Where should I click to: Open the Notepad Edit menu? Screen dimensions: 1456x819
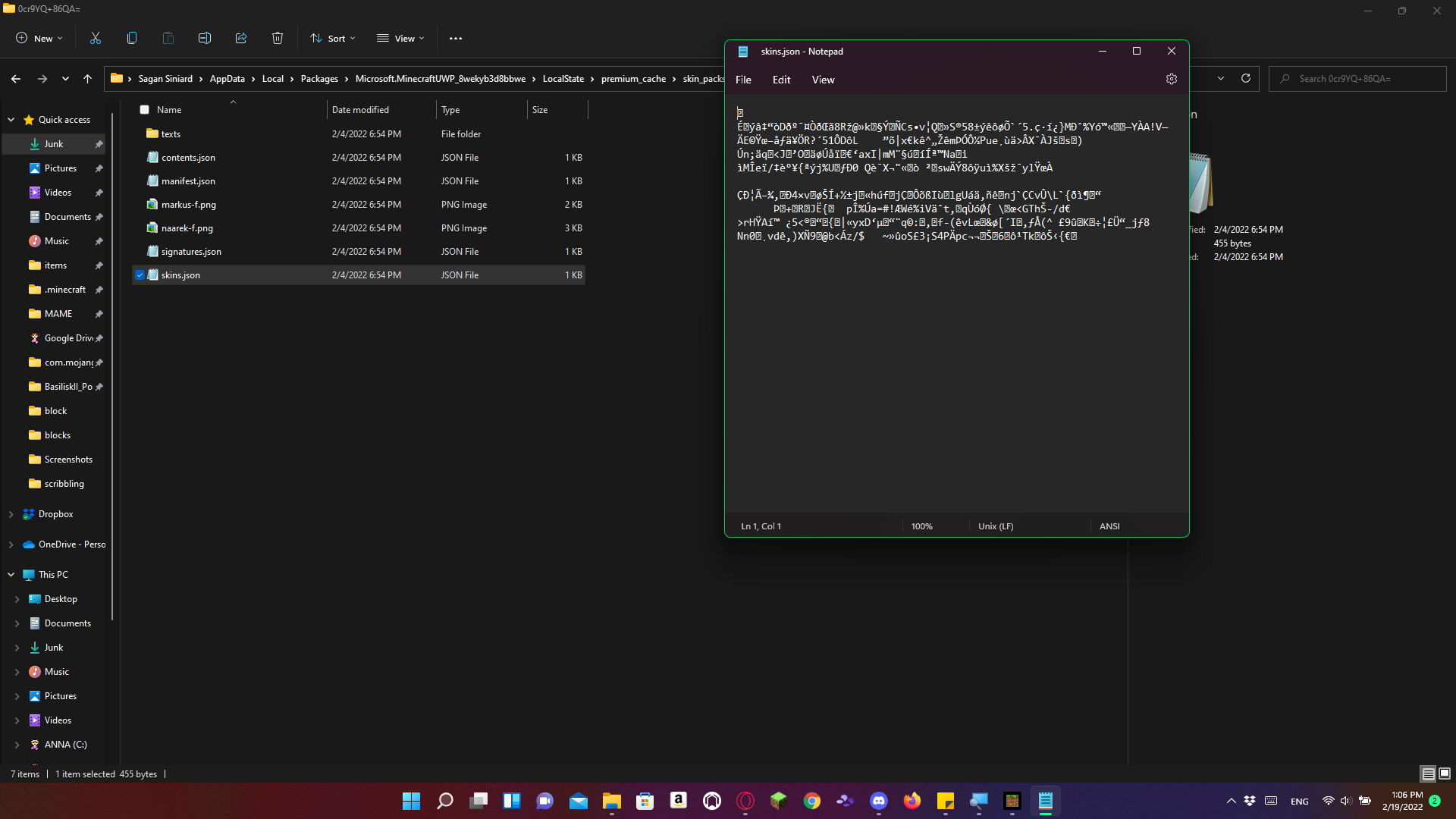pyautogui.click(x=781, y=80)
